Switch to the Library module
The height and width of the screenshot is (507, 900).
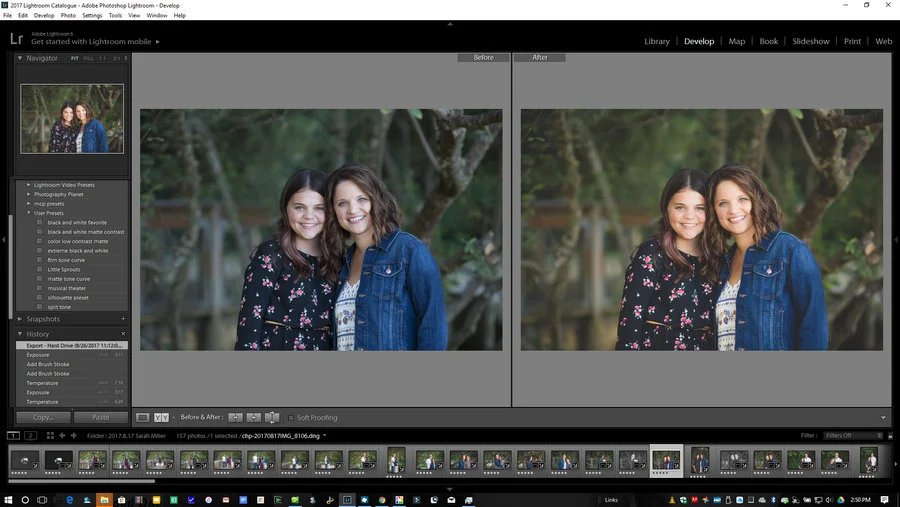coord(657,41)
